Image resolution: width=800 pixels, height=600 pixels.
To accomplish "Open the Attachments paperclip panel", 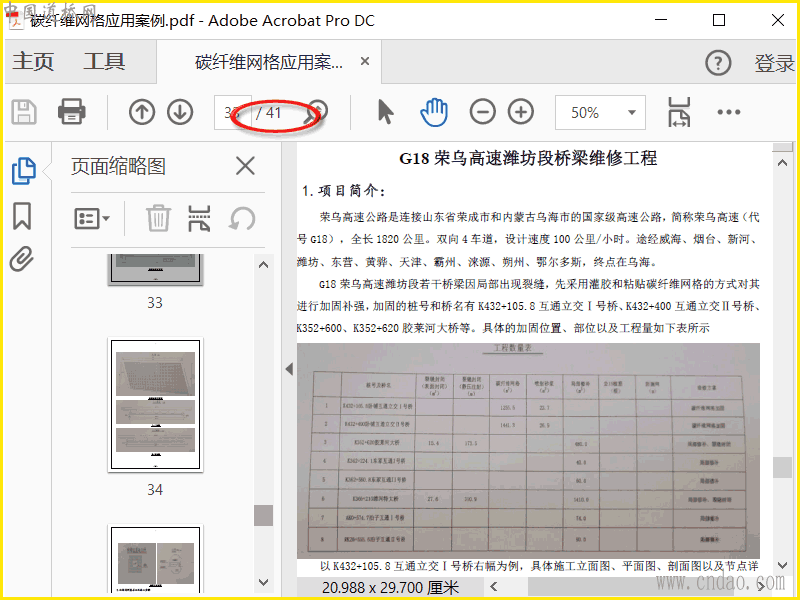I will (22, 259).
